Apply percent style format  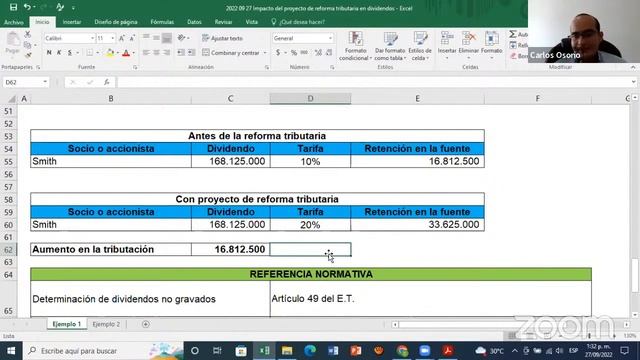[x=293, y=53]
